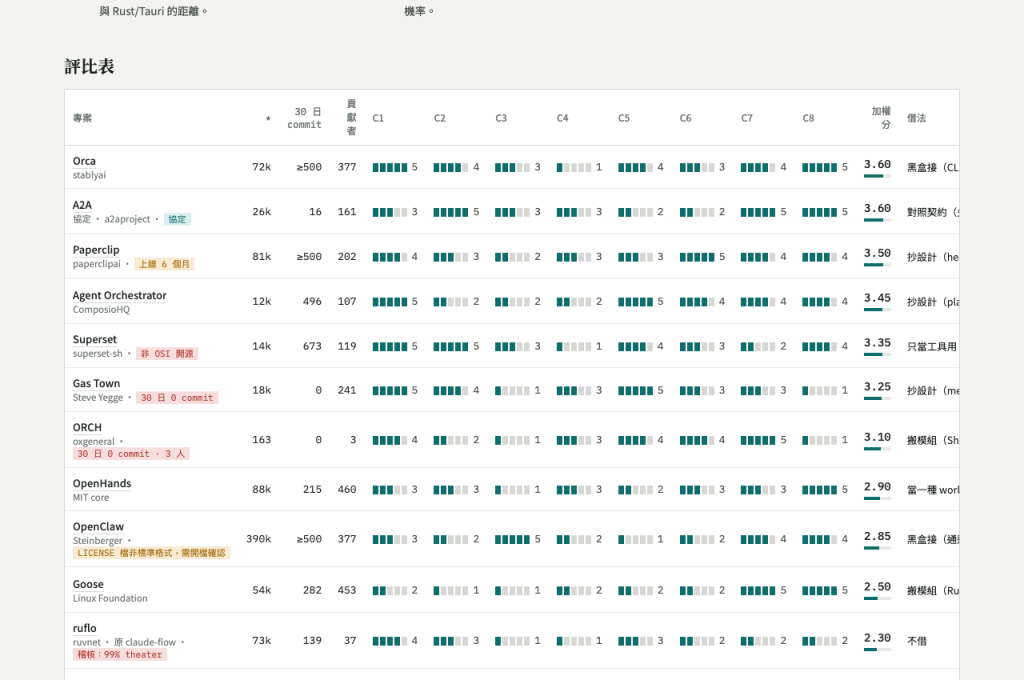Click the C7 column header
This screenshot has width=1024, height=680.
coord(746,118)
